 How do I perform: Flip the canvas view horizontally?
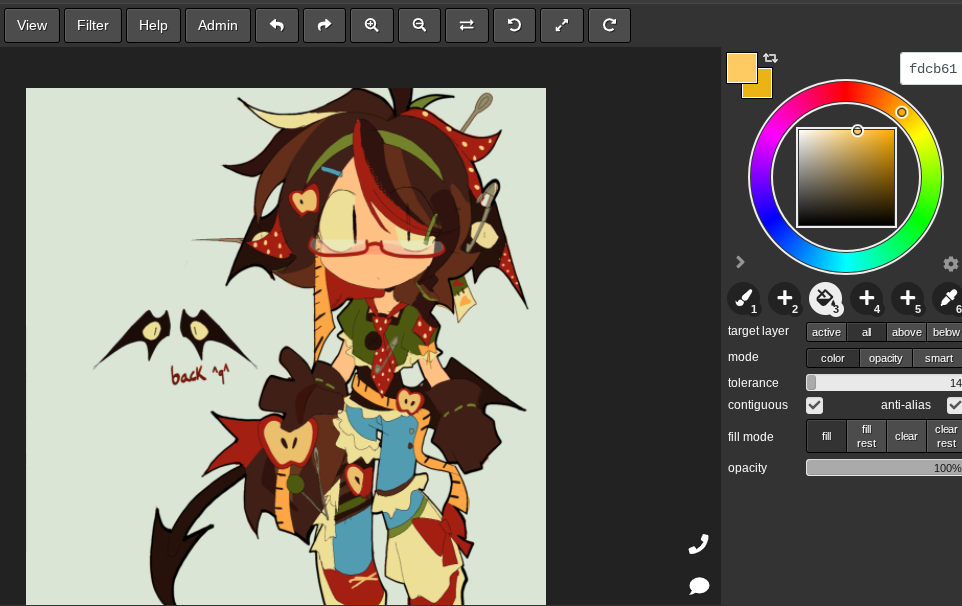(x=467, y=25)
